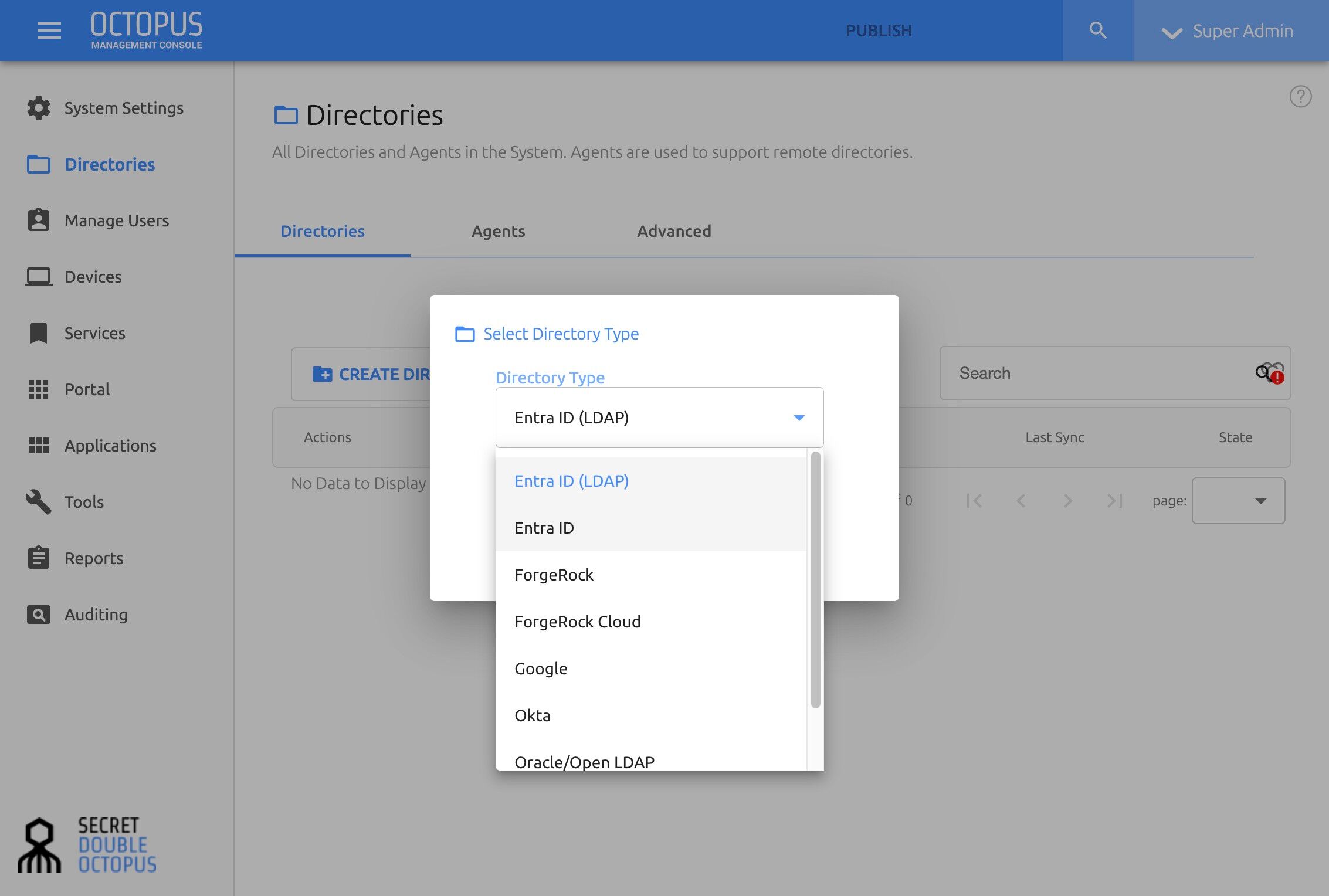Switch to the Directories tab

coord(323,231)
